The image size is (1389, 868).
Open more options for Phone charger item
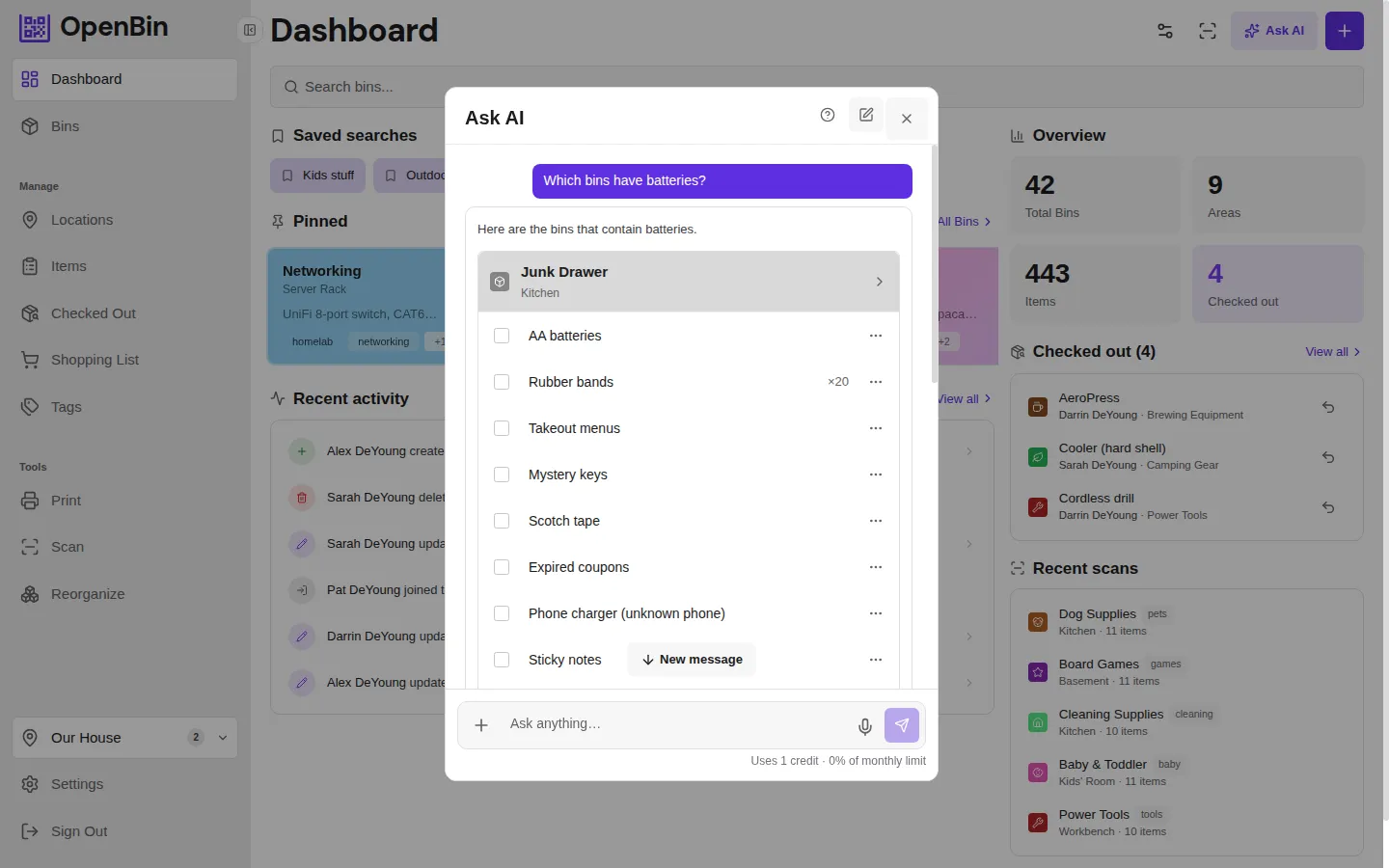876,613
